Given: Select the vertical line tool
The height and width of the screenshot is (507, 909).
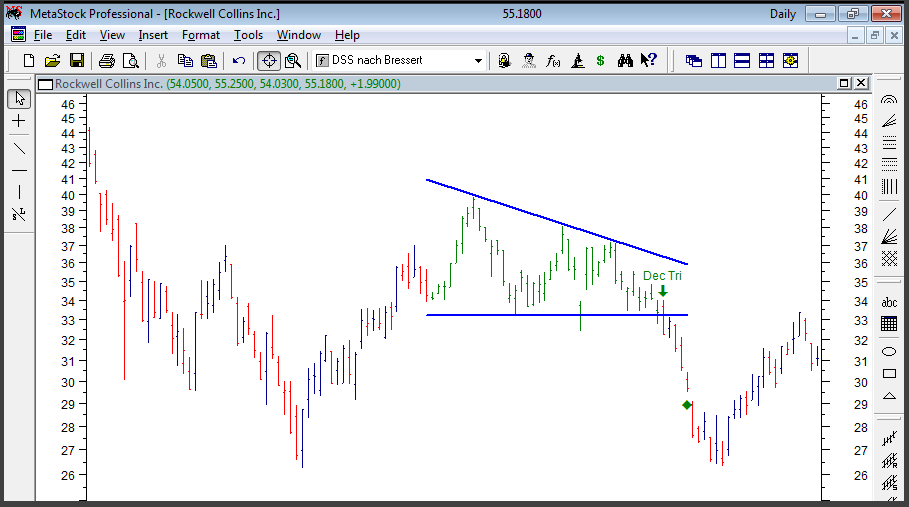Looking at the screenshot, I should (19, 192).
